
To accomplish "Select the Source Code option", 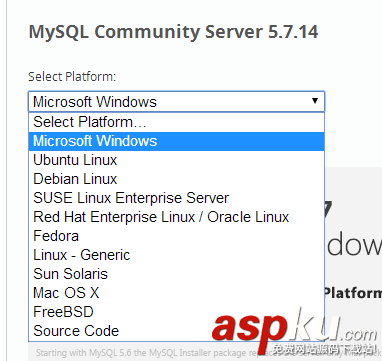I will pyautogui.click(x=176, y=331).
